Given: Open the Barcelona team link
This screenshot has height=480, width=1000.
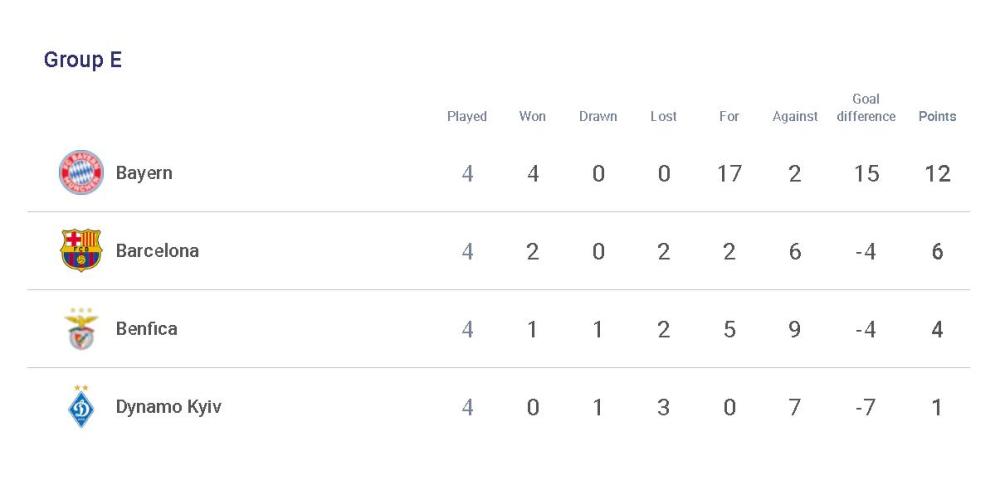Looking at the screenshot, I should 158,251.
